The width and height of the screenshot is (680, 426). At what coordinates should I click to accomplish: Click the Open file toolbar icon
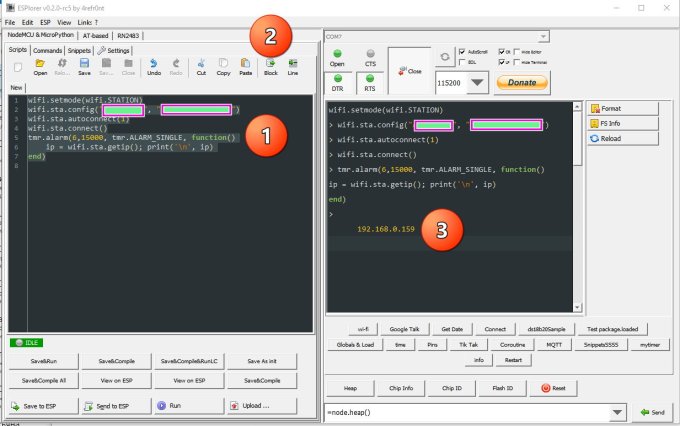40,68
